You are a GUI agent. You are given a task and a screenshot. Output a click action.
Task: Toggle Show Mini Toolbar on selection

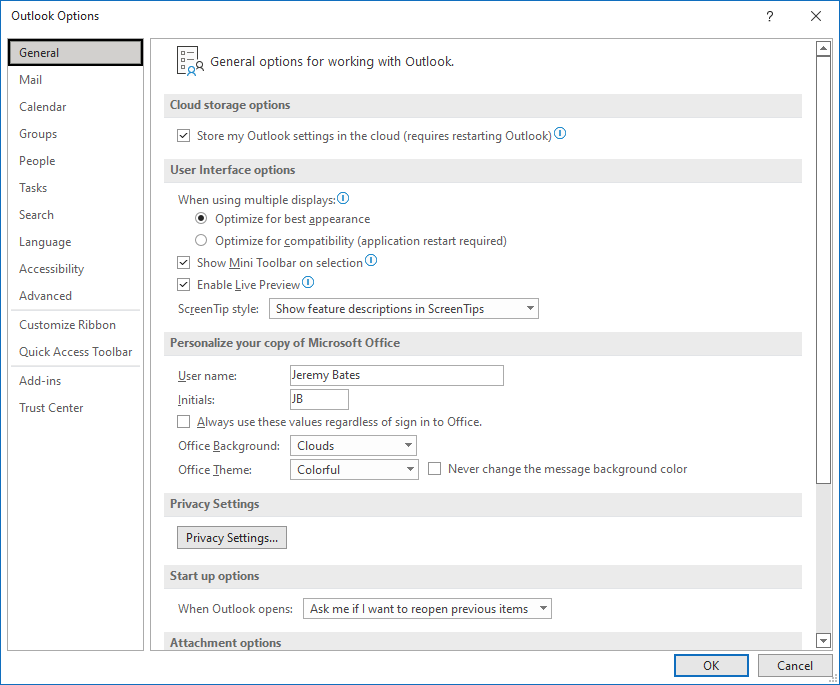184,262
